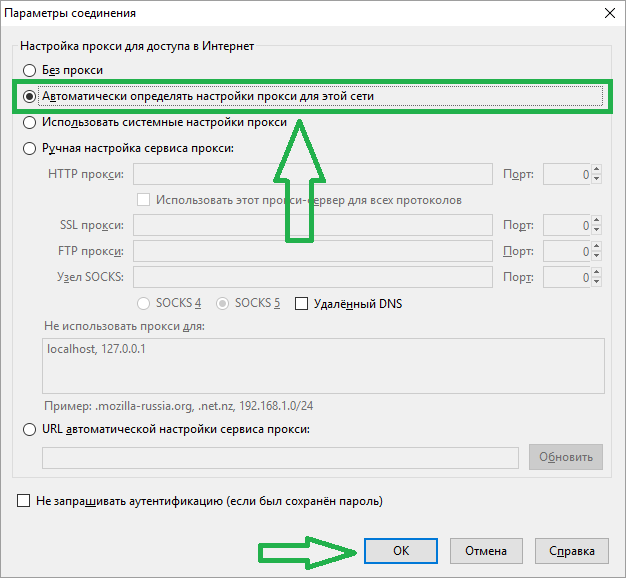The height and width of the screenshot is (578, 626).
Task: Select the 'Без прокси' radio option
Action: pyautogui.click(x=28, y=71)
